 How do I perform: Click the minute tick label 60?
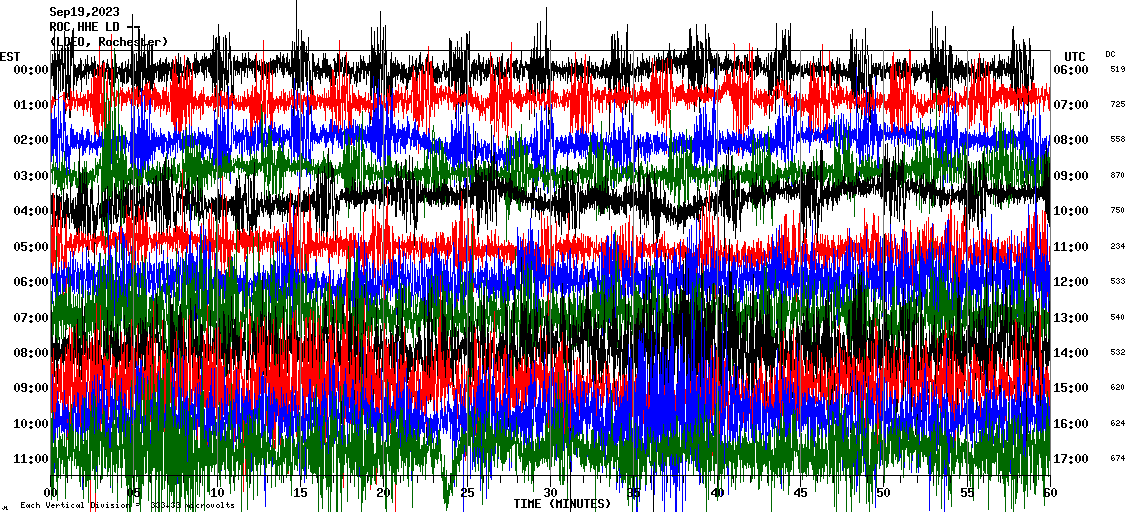click(x=1050, y=493)
